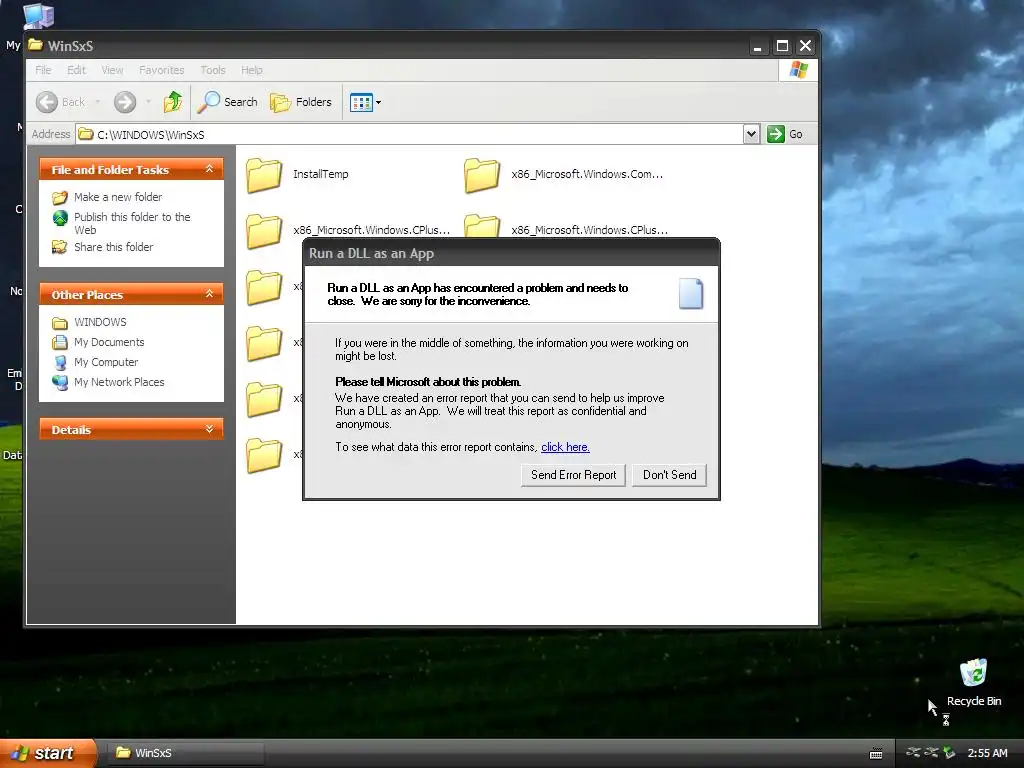Click the InstallTemp folder name

[321, 174]
